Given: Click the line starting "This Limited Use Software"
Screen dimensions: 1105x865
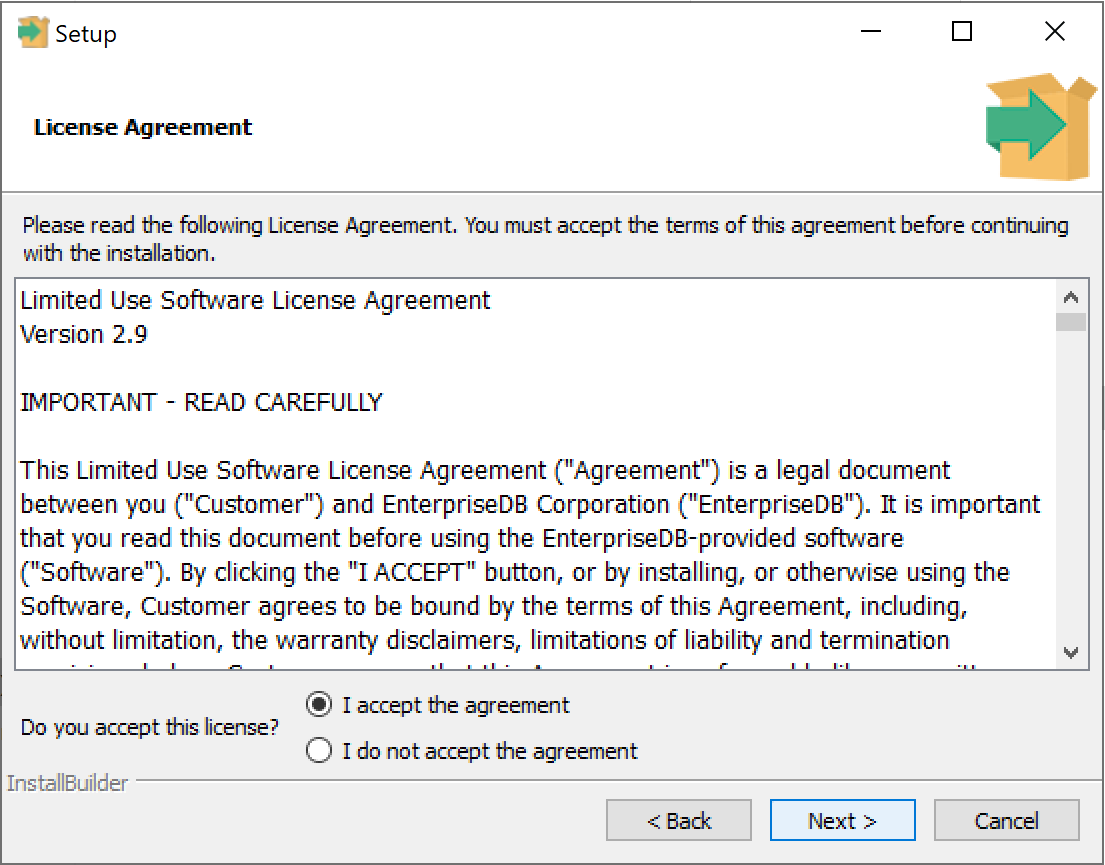Looking at the screenshot, I should 486,470.
